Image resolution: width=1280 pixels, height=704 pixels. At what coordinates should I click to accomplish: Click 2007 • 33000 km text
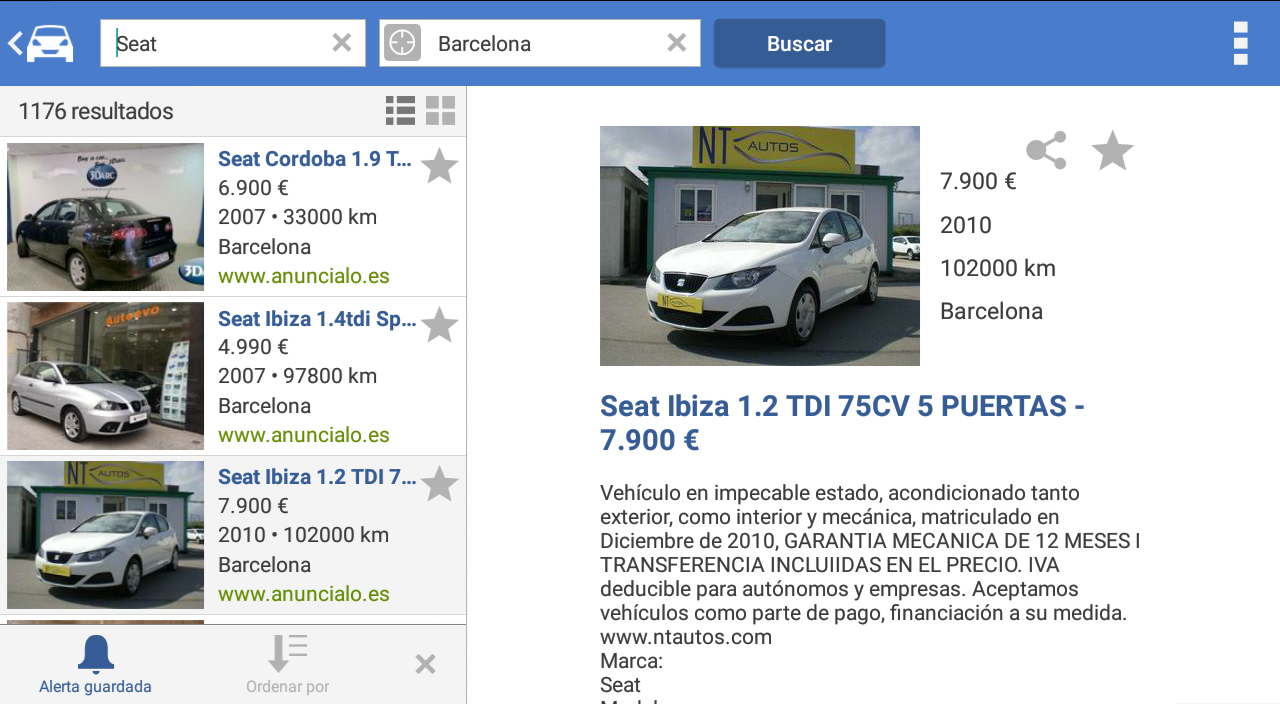[x=297, y=217]
